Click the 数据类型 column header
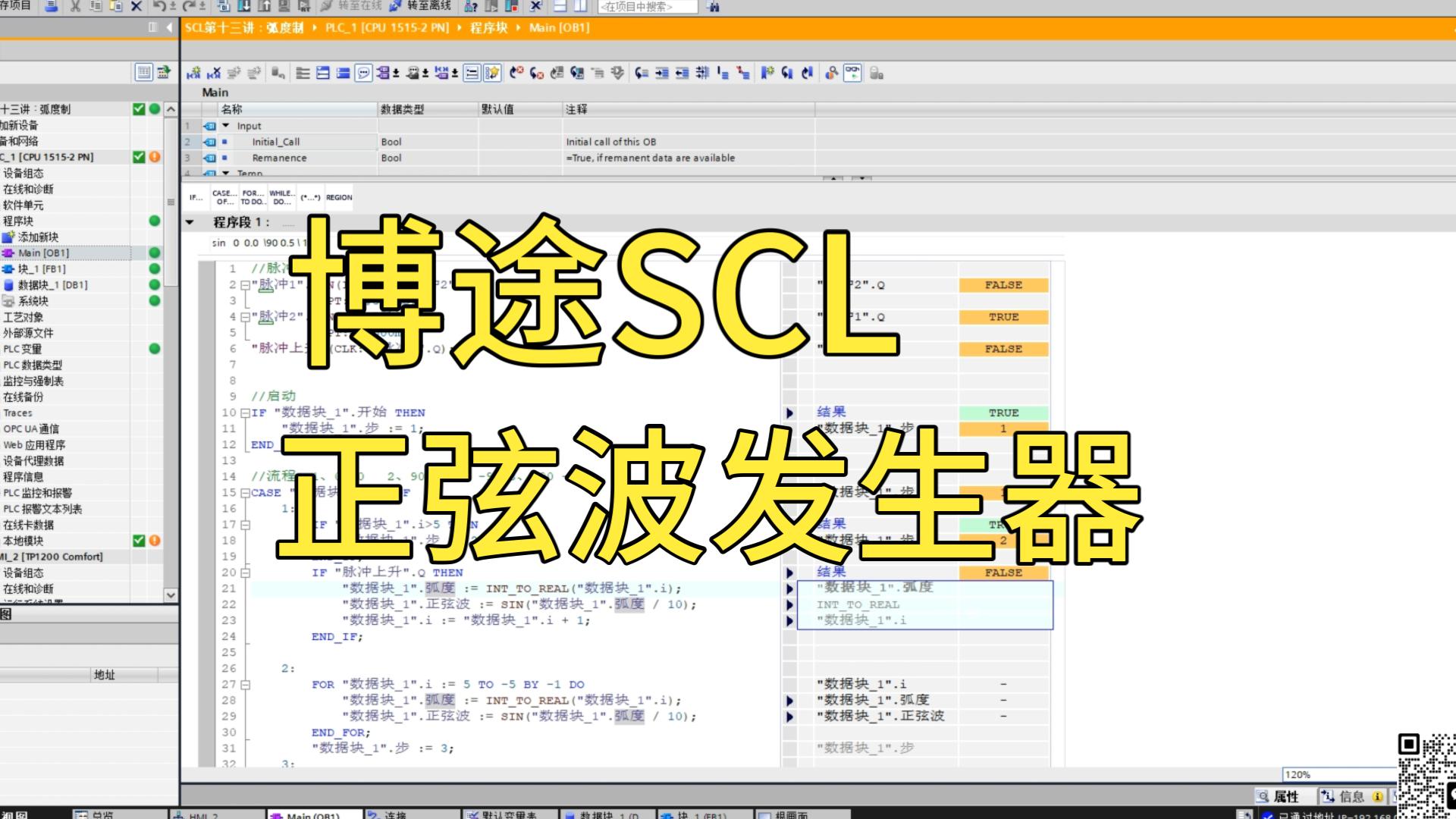 pos(428,109)
